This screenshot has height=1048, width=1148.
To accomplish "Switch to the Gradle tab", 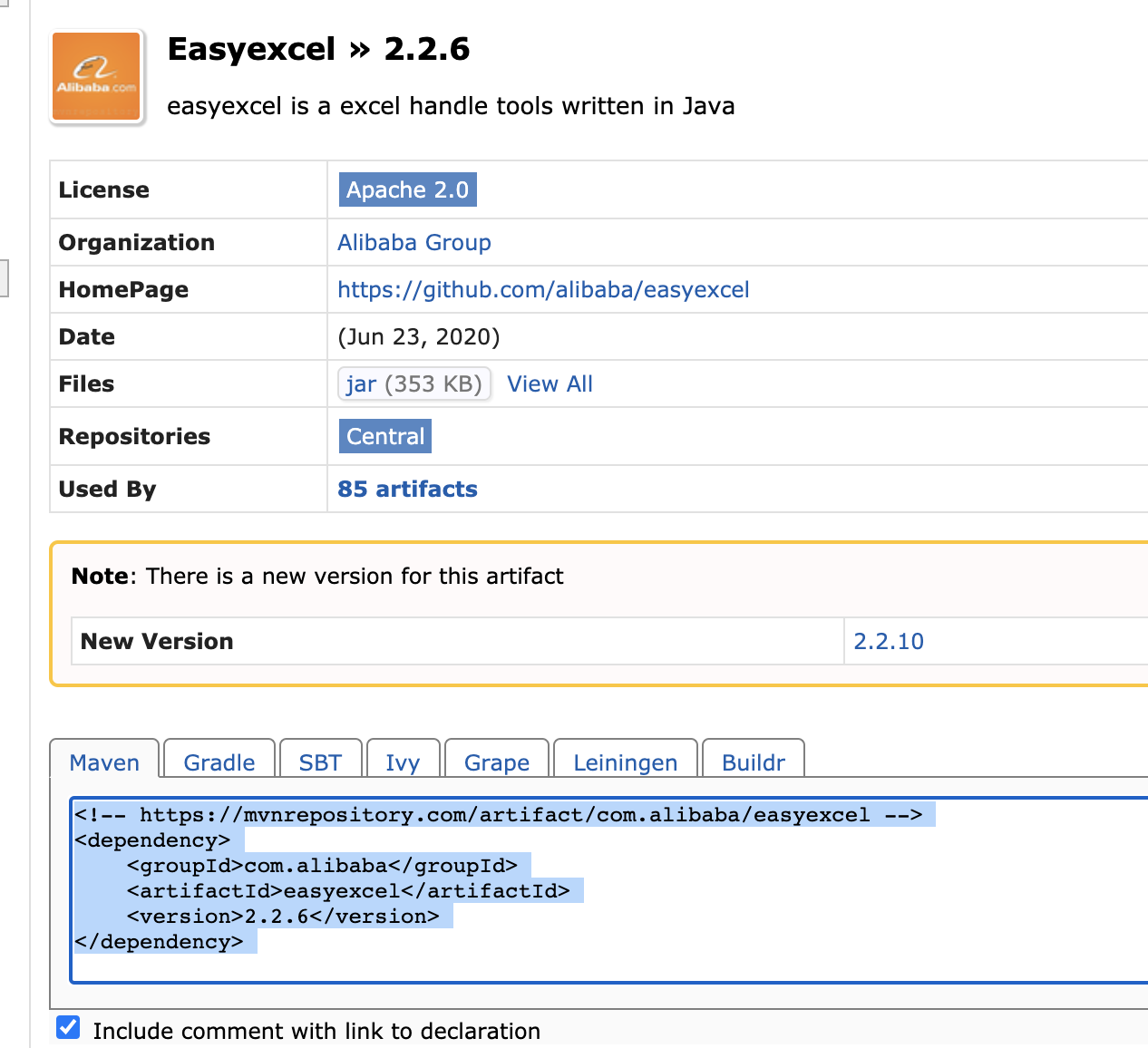I will click(219, 759).
